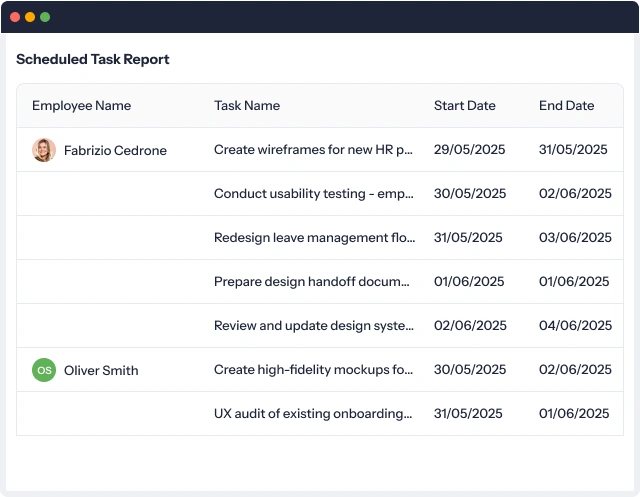The width and height of the screenshot is (640, 497).
Task: Click the End Date column header
Action: coord(567,106)
